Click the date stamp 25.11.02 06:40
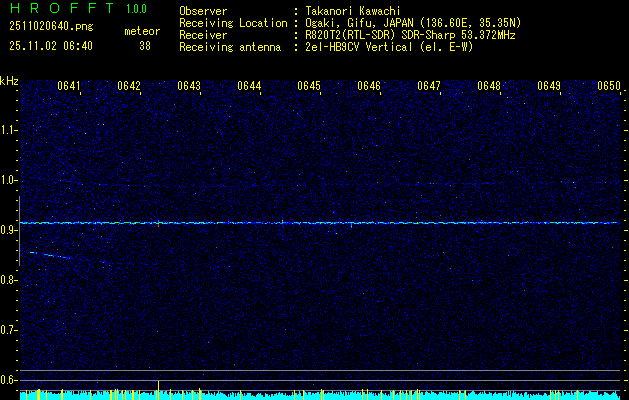The width and height of the screenshot is (629, 400). click(51, 46)
